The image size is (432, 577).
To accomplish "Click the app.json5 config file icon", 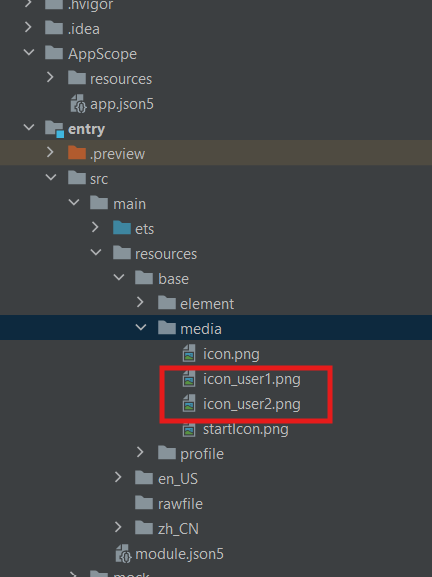I will click(78, 104).
